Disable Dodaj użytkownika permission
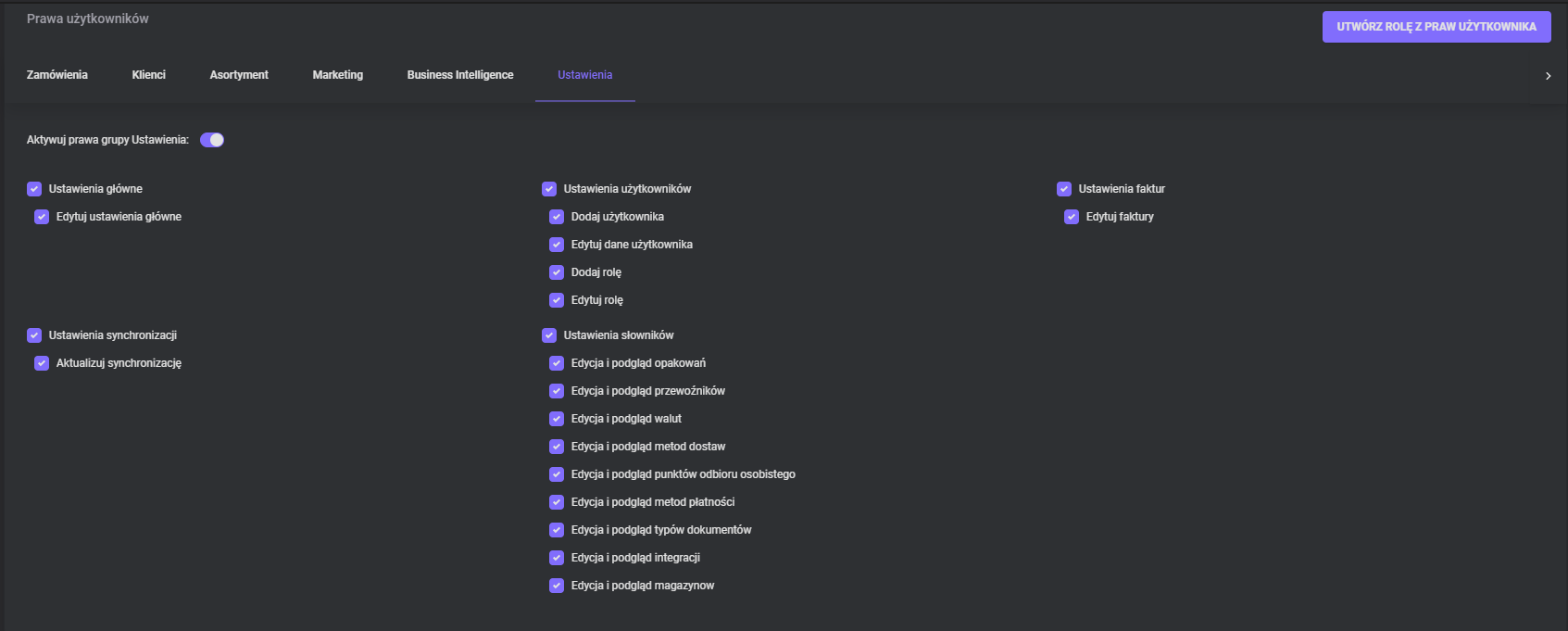 coord(557,217)
